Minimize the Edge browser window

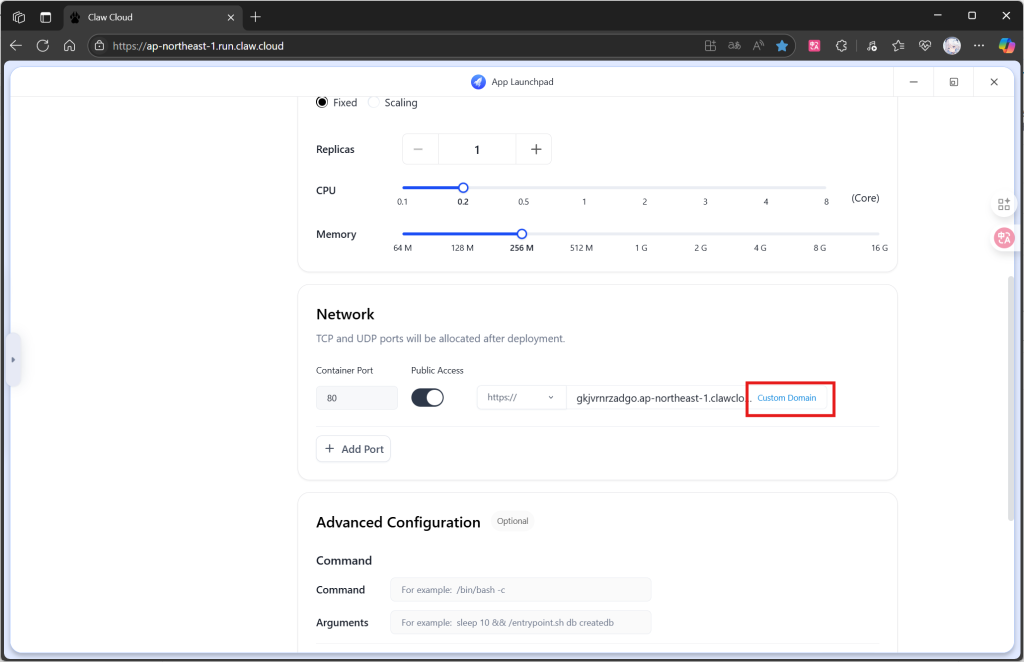(x=938, y=16)
